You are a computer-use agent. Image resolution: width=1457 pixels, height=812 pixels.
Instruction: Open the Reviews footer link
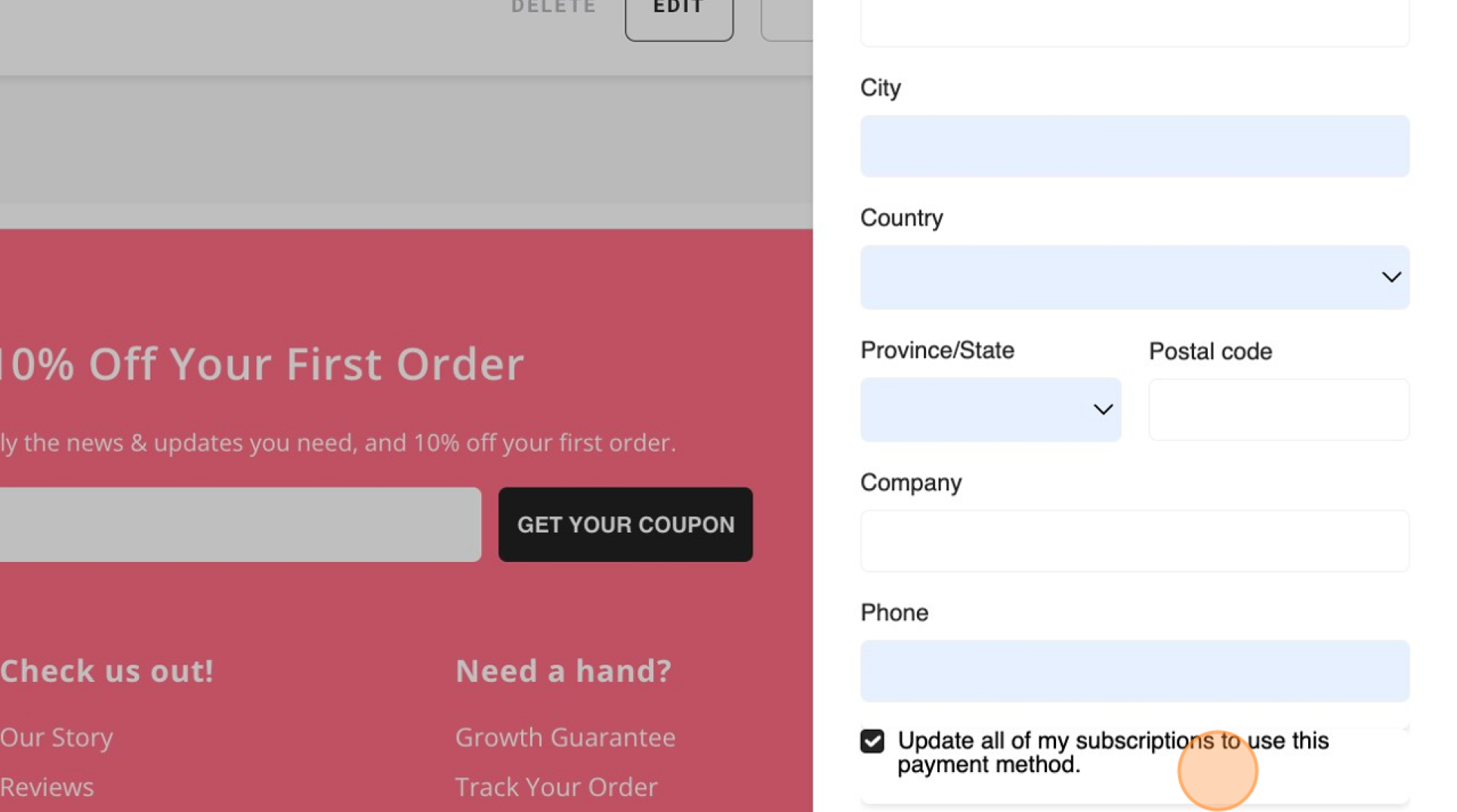click(x=47, y=787)
